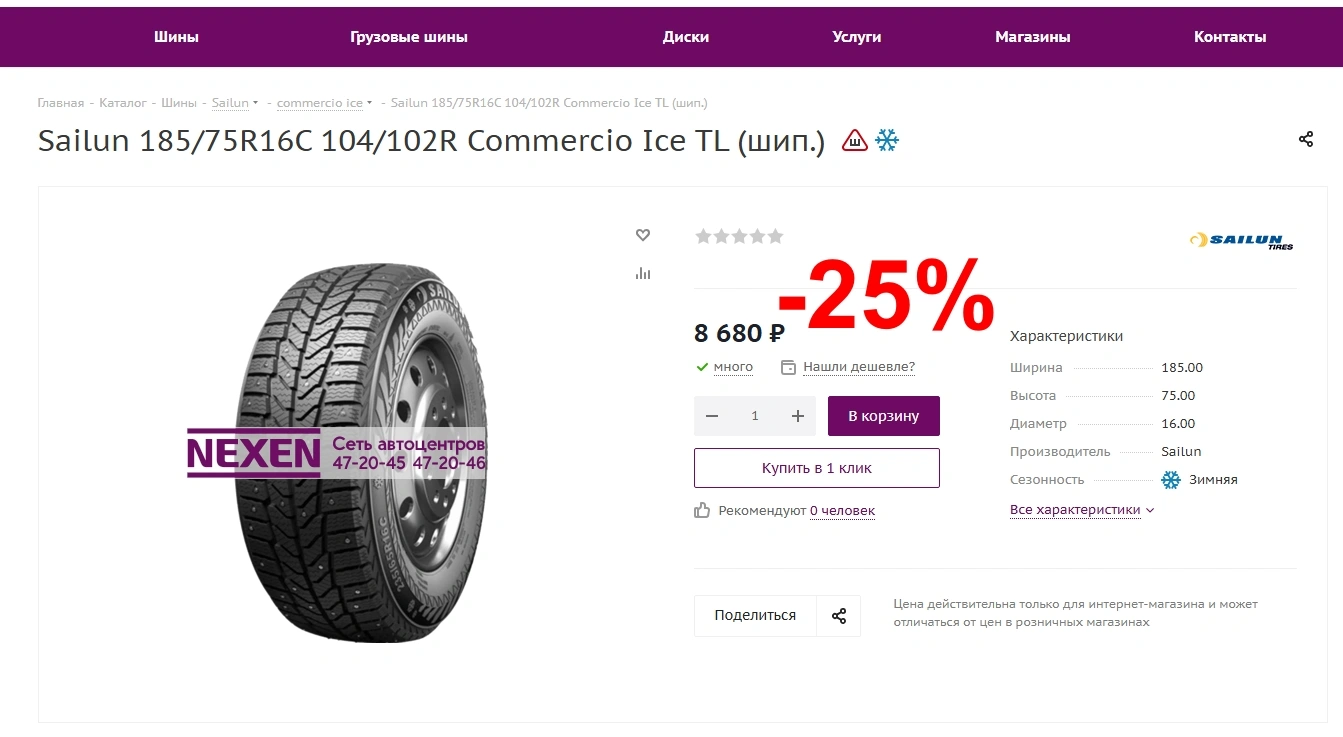Open Нашли дешевле? link
The width and height of the screenshot is (1343, 737).
pos(859,367)
